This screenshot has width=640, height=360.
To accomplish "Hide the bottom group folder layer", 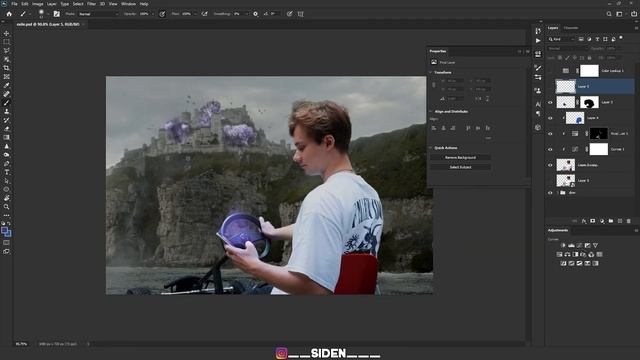I will click(x=550, y=193).
